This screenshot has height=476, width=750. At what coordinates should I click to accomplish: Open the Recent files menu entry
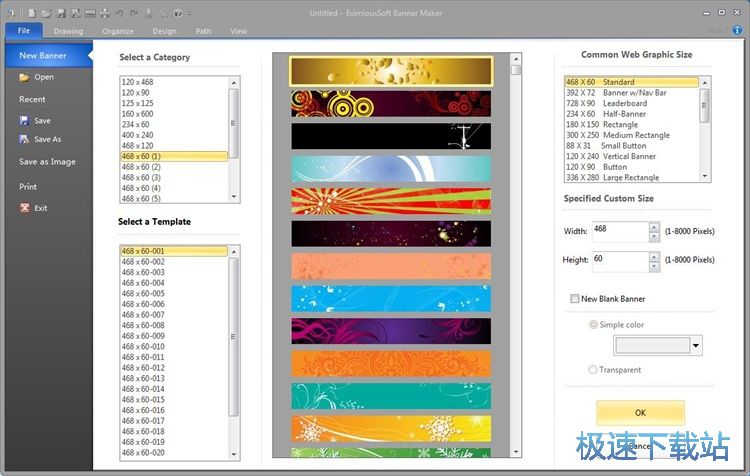point(32,100)
